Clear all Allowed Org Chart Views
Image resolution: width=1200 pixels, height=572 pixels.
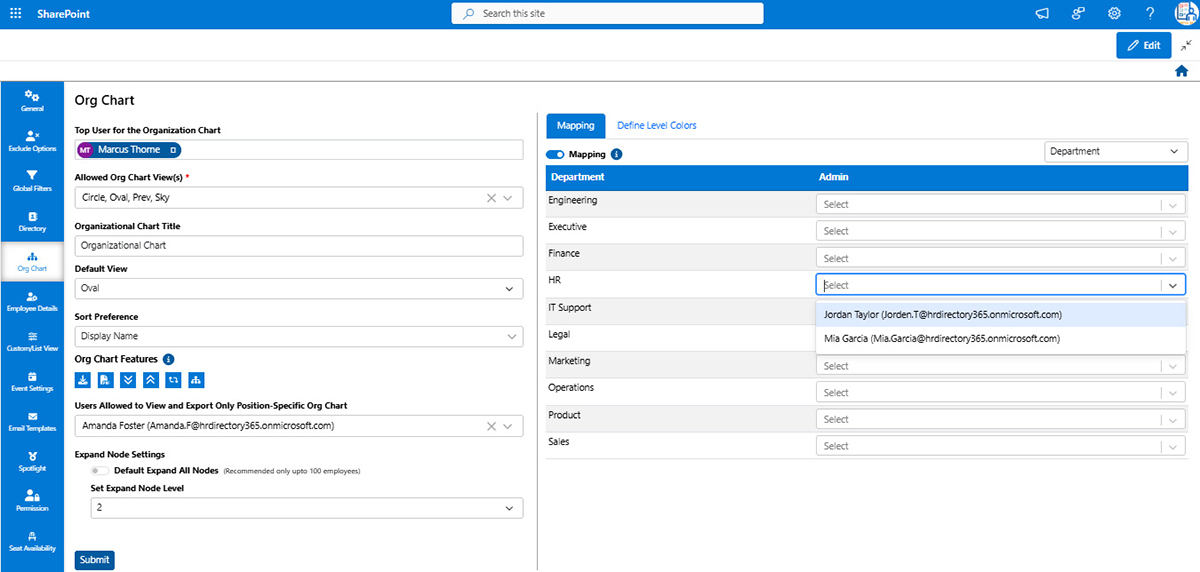[491, 198]
